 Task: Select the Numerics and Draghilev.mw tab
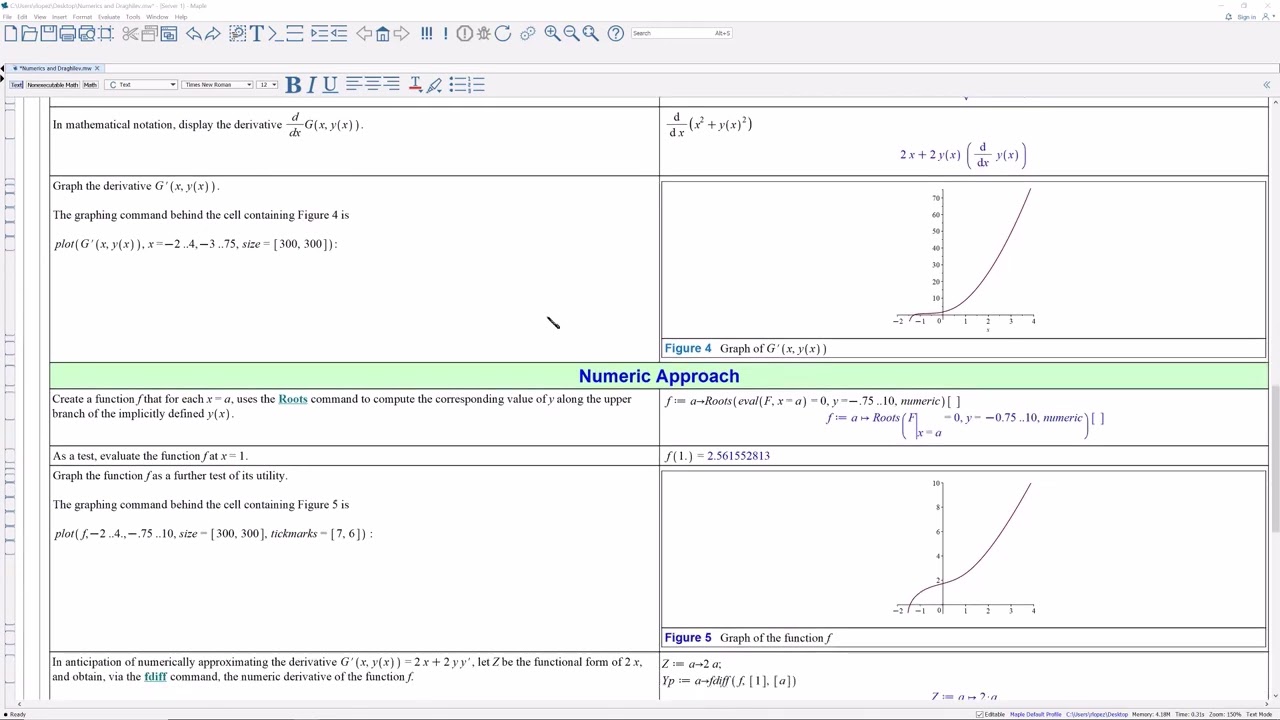point(54,68)
